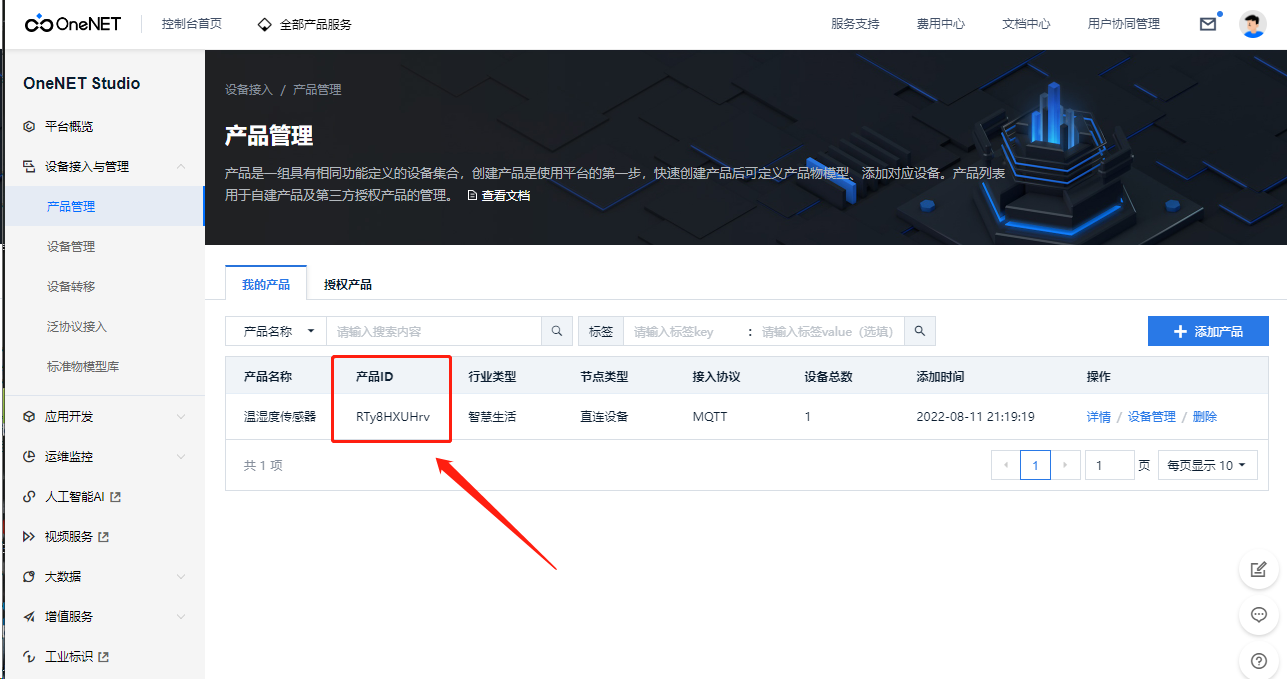Viewport: 1287px width, 679px height.
Task: Click the 共 1 项 total text
Action: point(263,466)
